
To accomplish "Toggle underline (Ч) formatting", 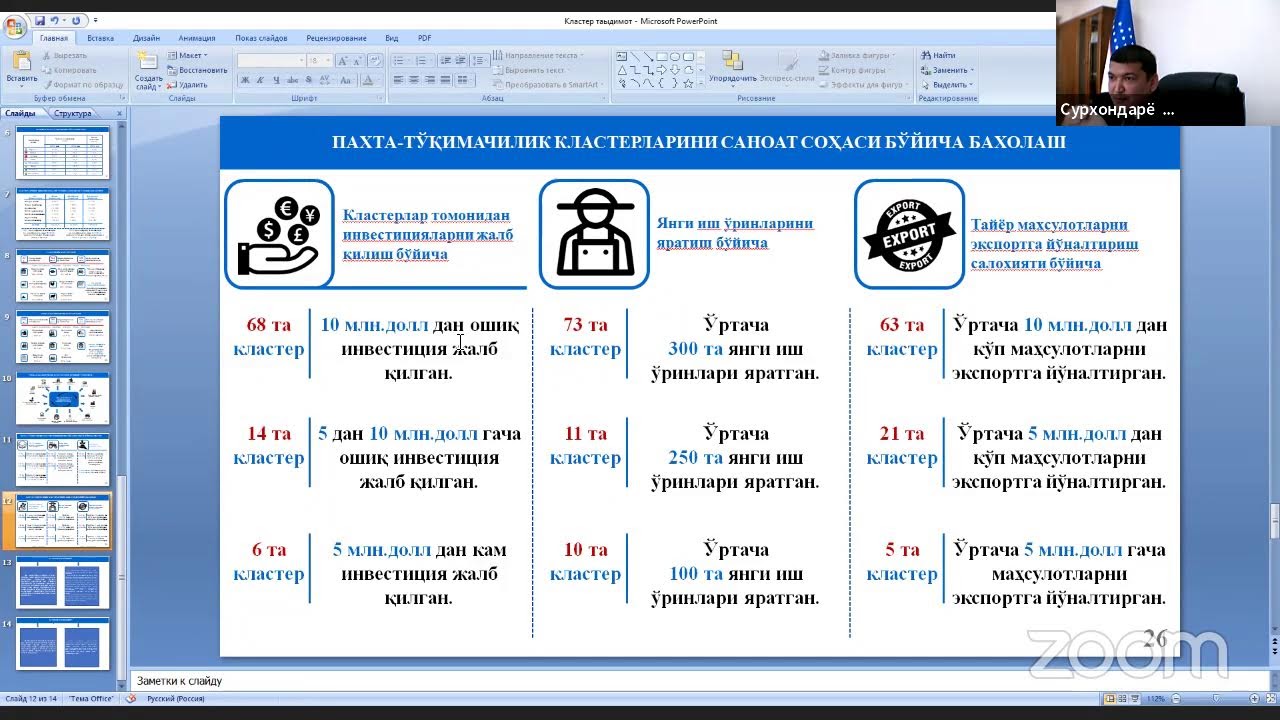I will 276,80.
